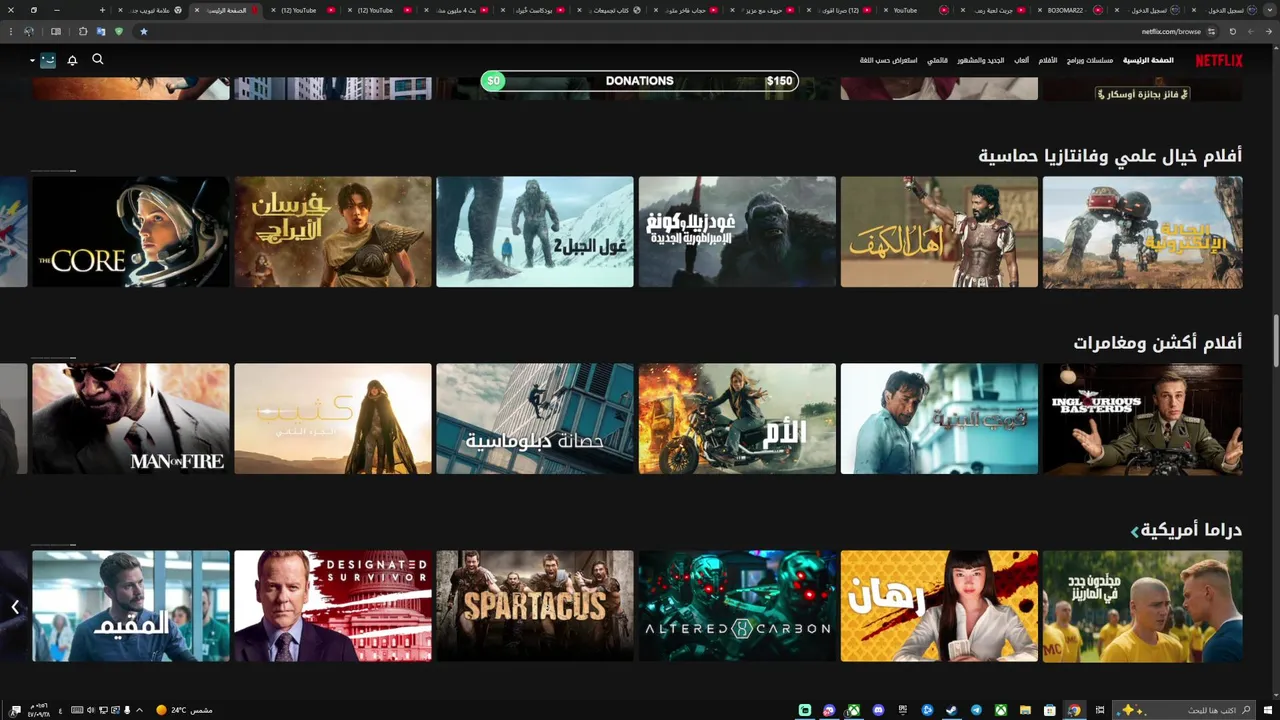The width and height of the screenshot is (1280, 720).
Task: Open the Battle.net taskbar icon
Action: coord(927,710)
